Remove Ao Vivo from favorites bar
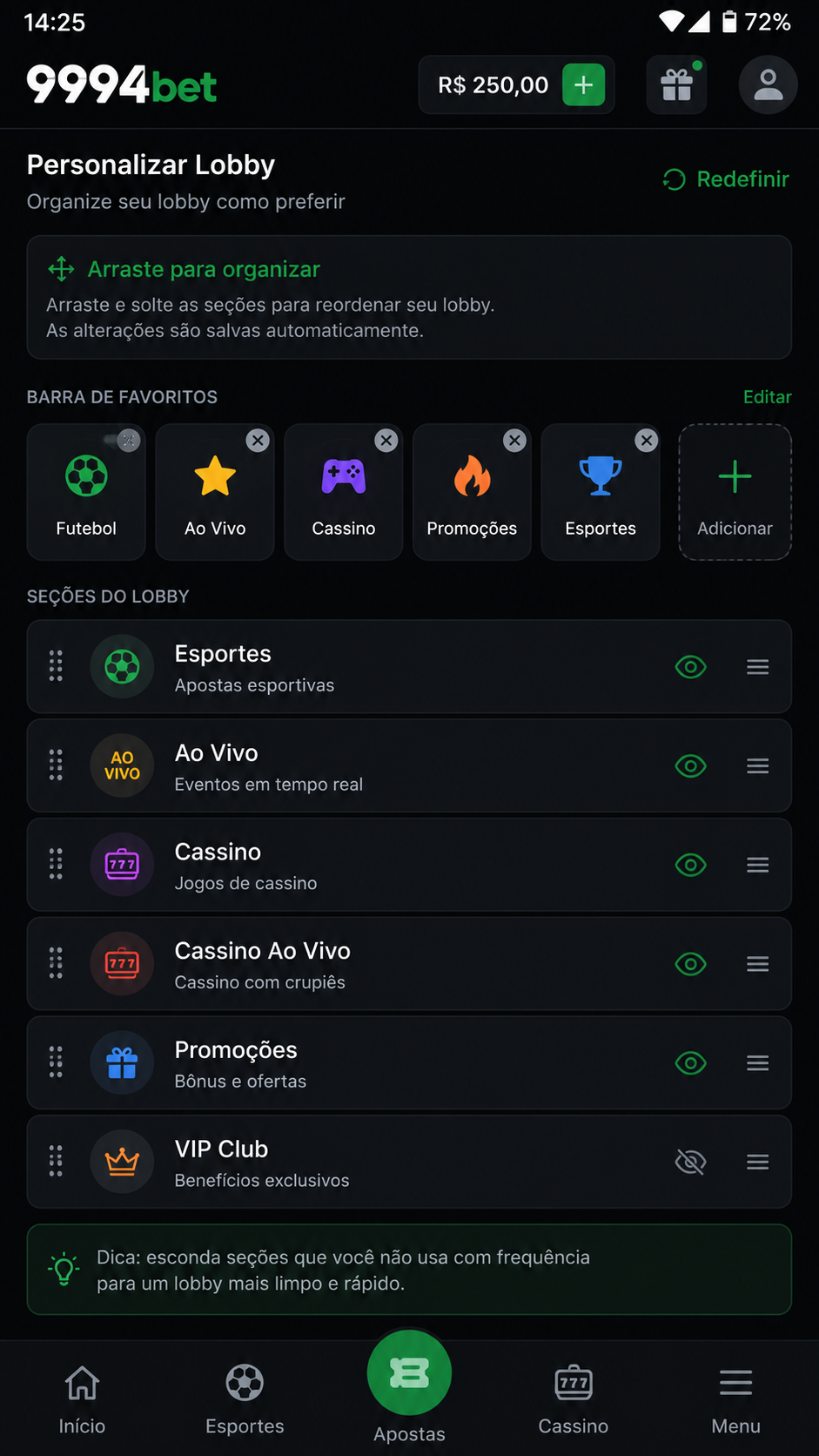819x1456 pixels. click(258, 441)
